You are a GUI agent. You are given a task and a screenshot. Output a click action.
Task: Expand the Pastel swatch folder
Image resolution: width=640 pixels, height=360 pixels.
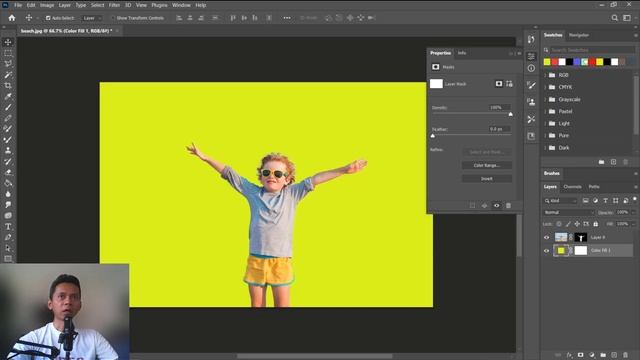tap(545, 111)
